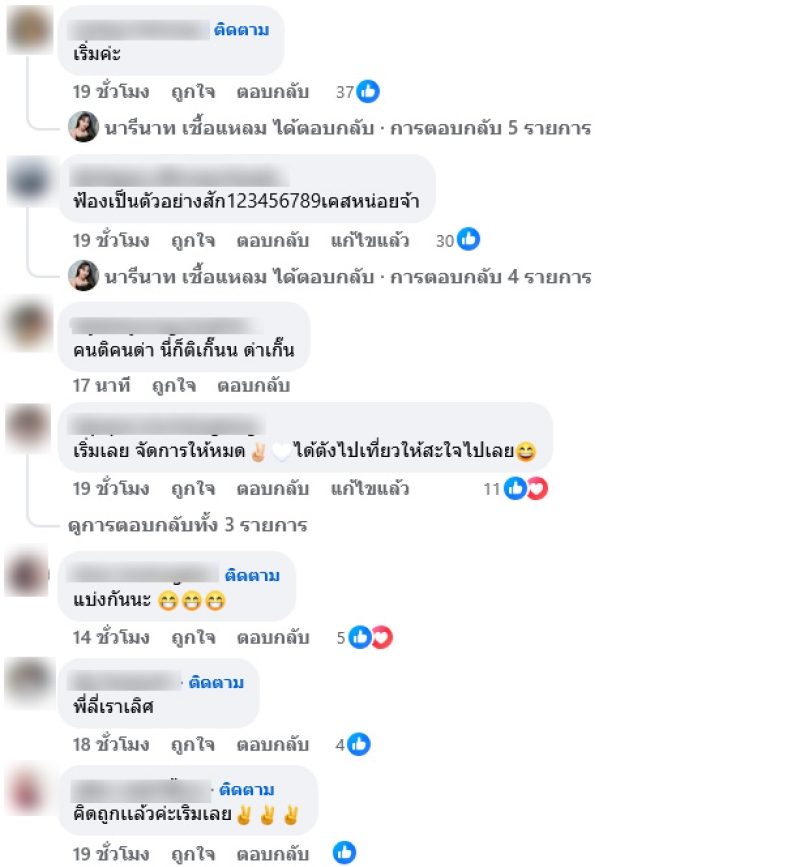Click the like reaction icon showing 30

coord(468,239)
